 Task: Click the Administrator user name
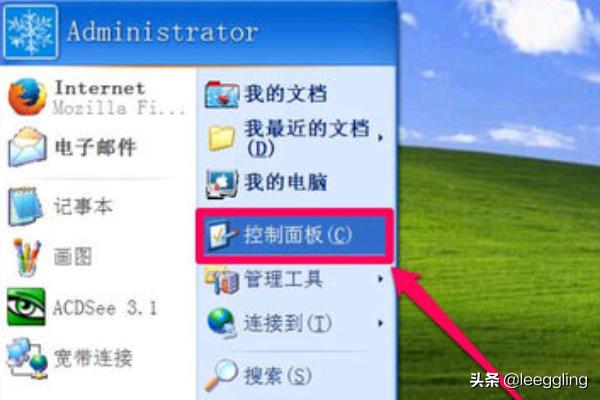(163, 31)
